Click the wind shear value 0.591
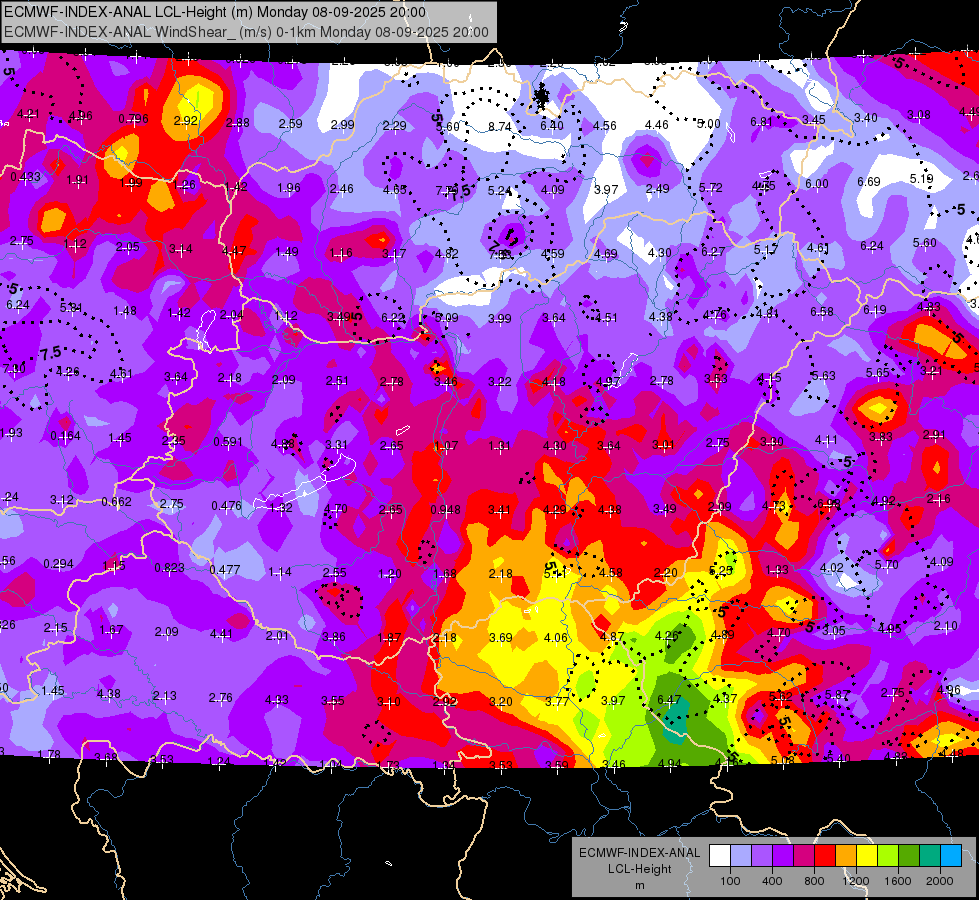This screenshot has width=979, height=900. point(228,442)
